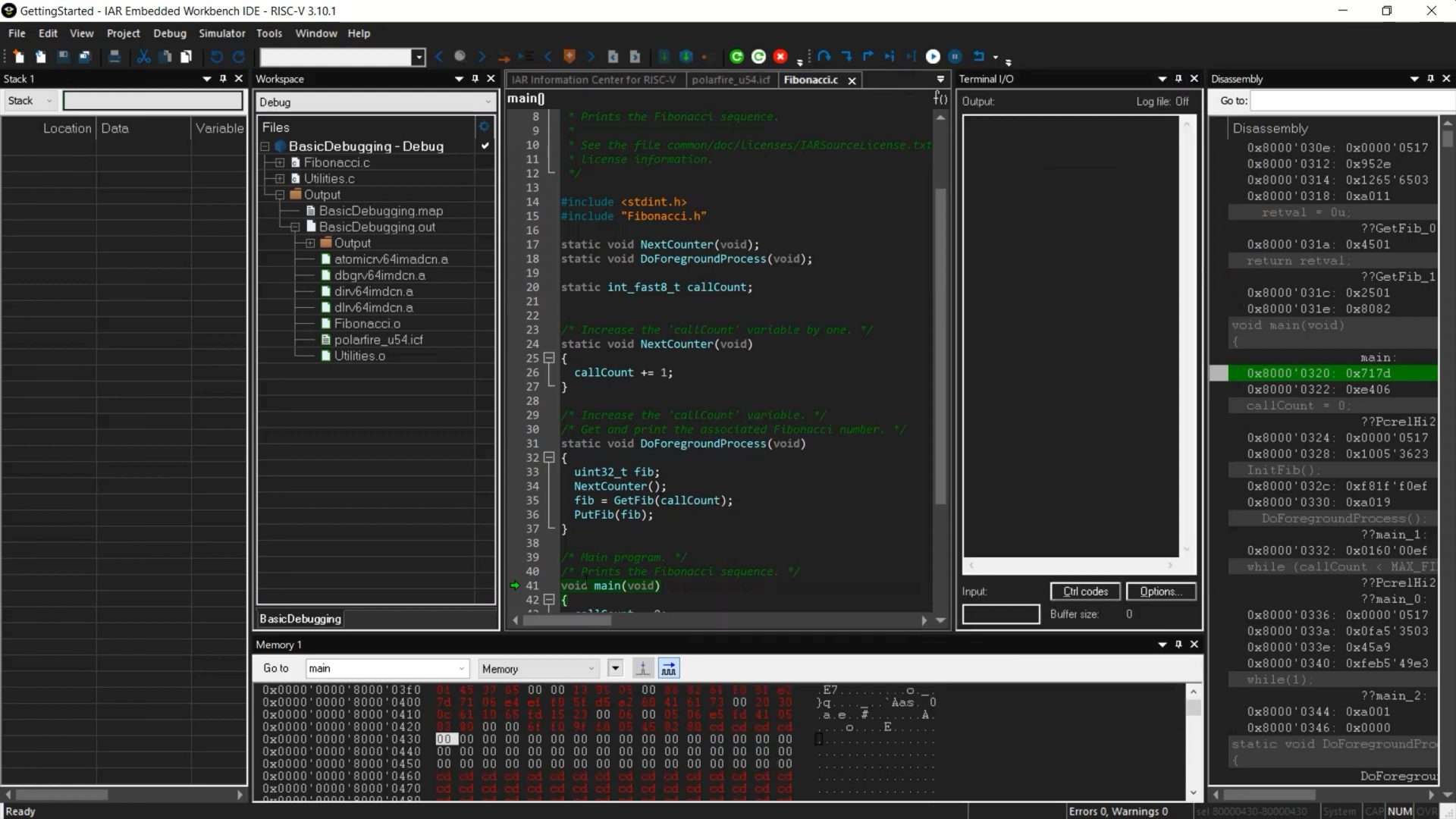The image size is (1456, 819).
Task: Click the Options... button in Terminal I/O
Action: coord(1160,591)
